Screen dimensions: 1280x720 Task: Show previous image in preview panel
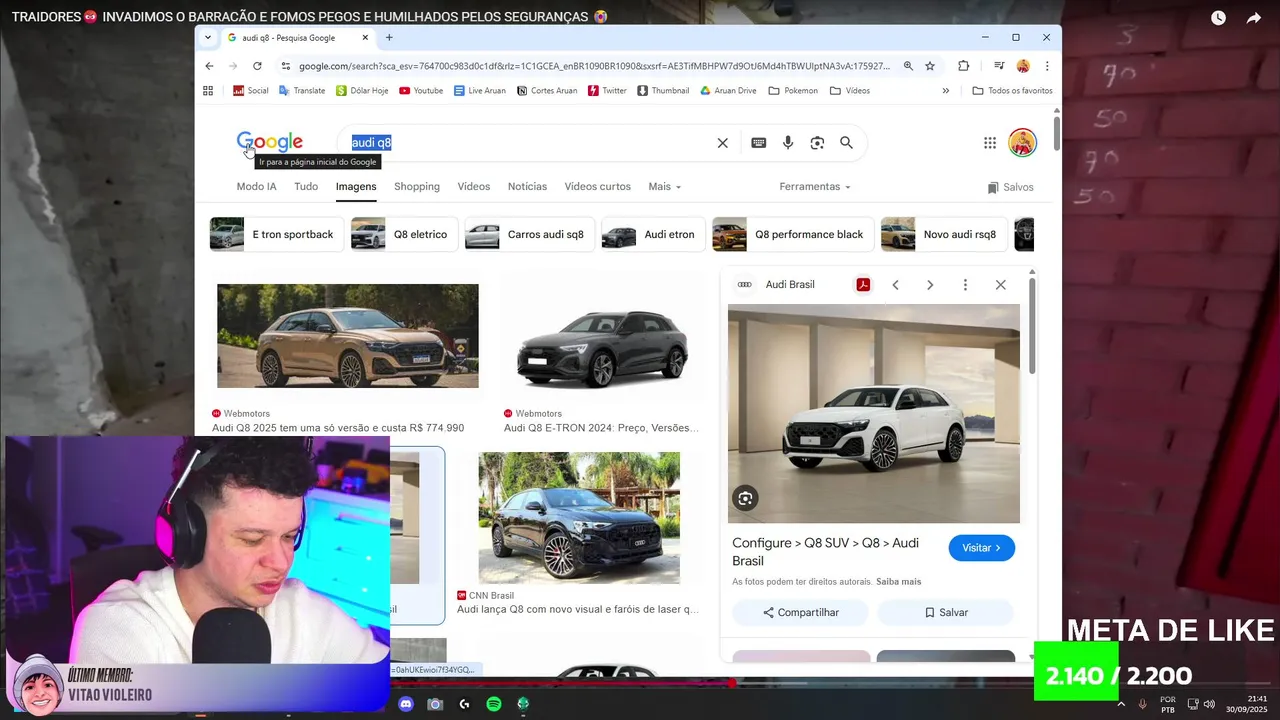pyautogui.click(x=895, y=285)
